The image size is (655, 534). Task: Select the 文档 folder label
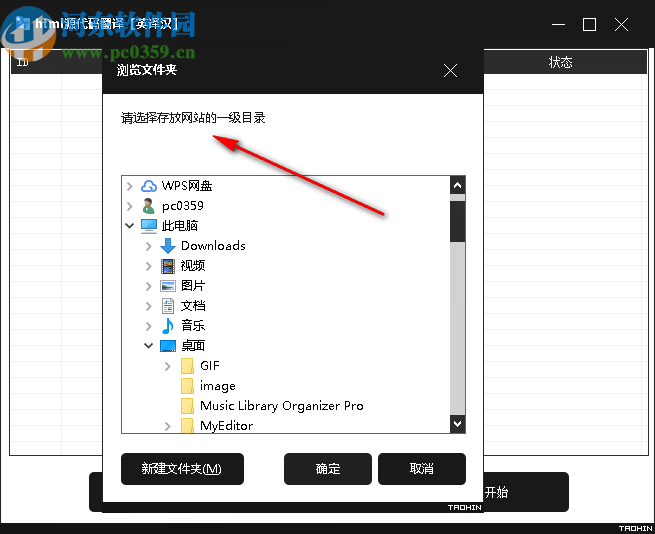point(193,306)
